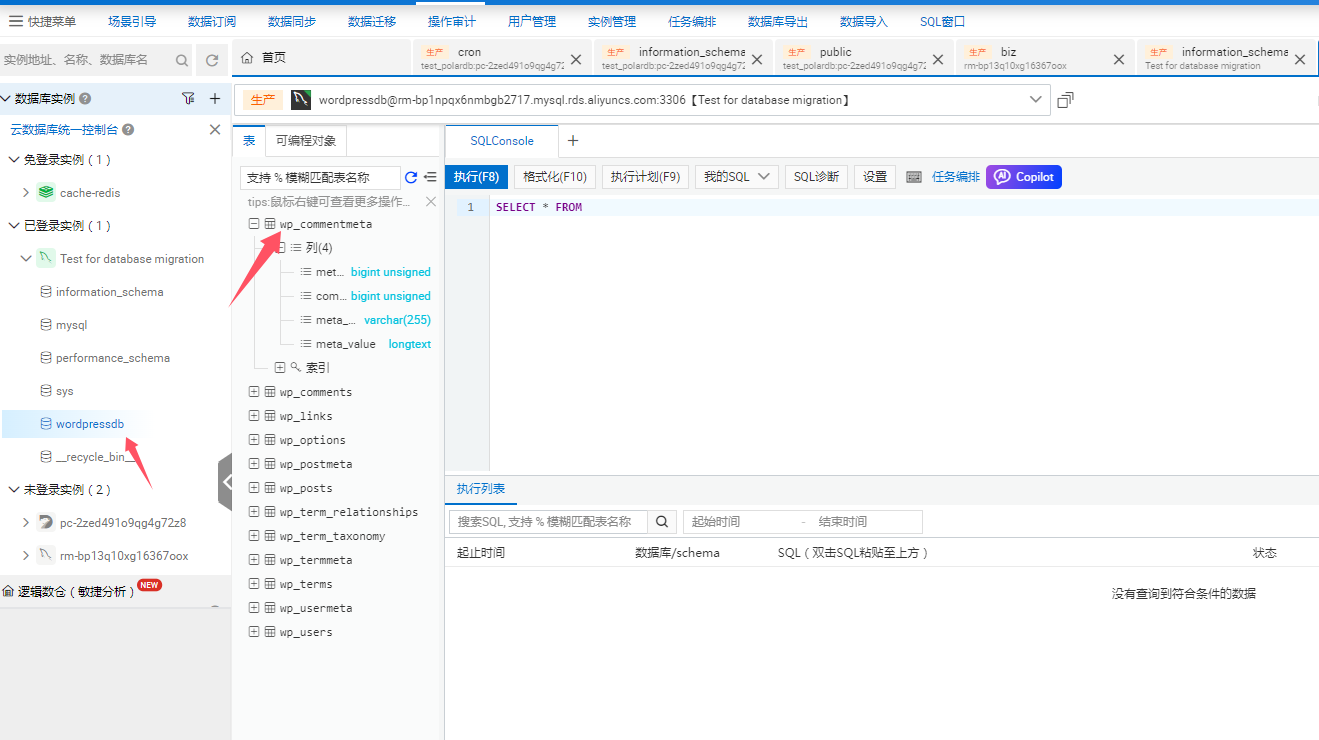Click the home icon on 首页 tab
The width and height of the screenshot is (1319, 740).
(x=247, y=58)
